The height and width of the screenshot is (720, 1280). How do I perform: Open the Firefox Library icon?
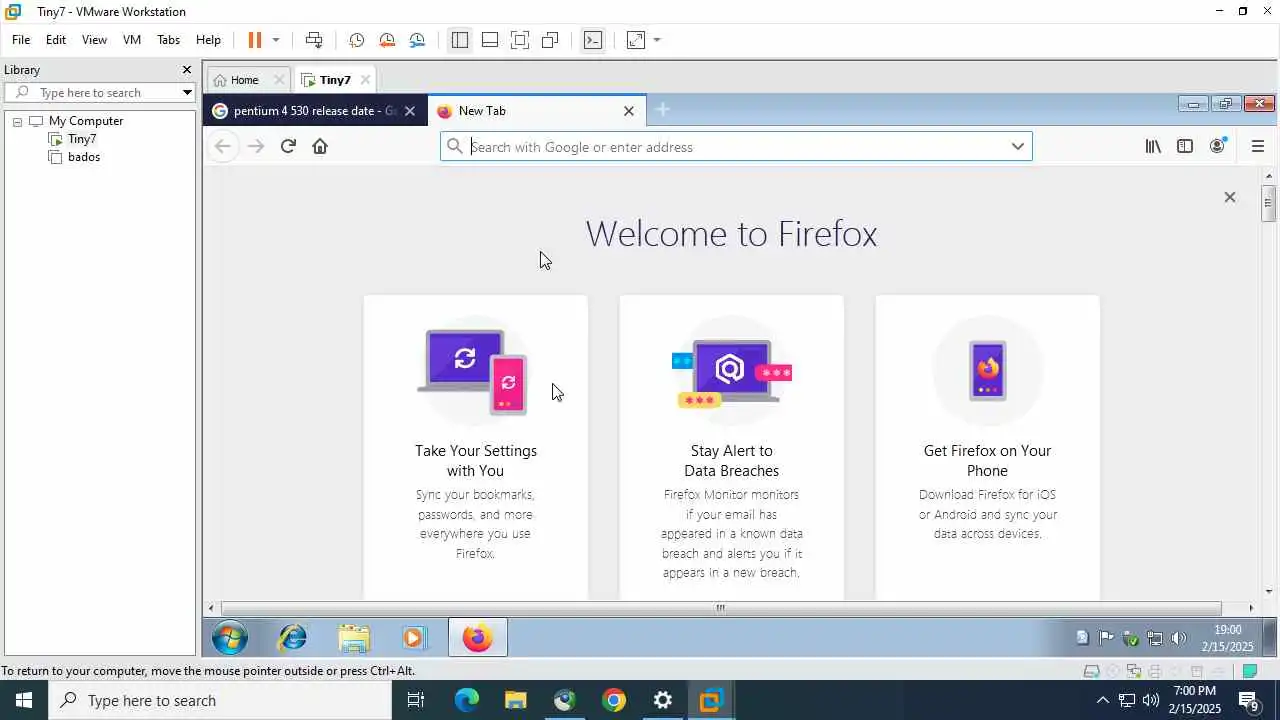(1153, 146)
